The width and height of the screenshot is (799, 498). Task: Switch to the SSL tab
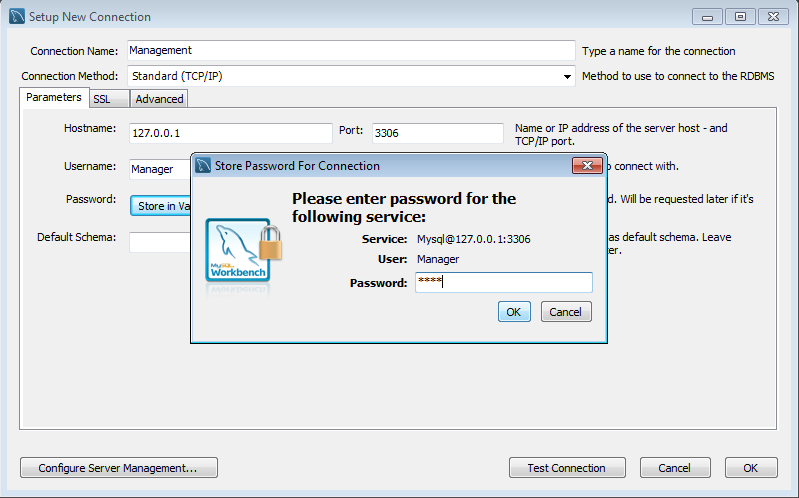(x=109, y=99)
